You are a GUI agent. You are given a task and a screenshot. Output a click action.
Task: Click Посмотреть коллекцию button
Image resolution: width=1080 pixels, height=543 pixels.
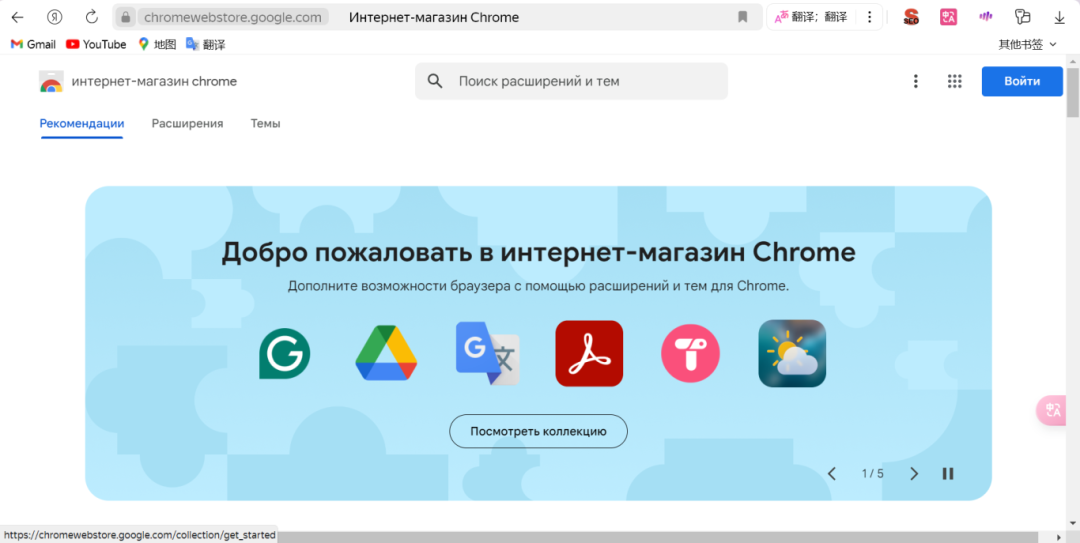(539, 432)
